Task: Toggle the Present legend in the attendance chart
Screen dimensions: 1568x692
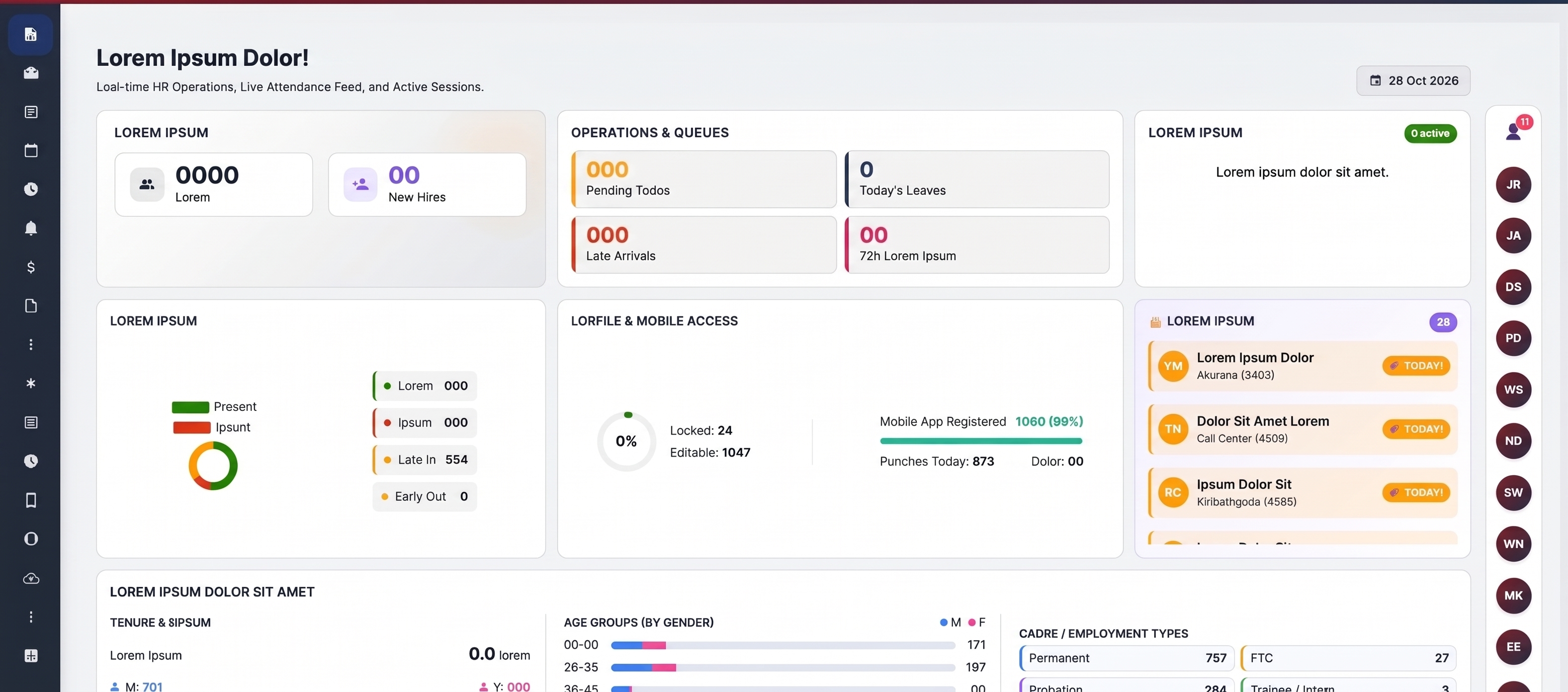Action: point(214,406)
